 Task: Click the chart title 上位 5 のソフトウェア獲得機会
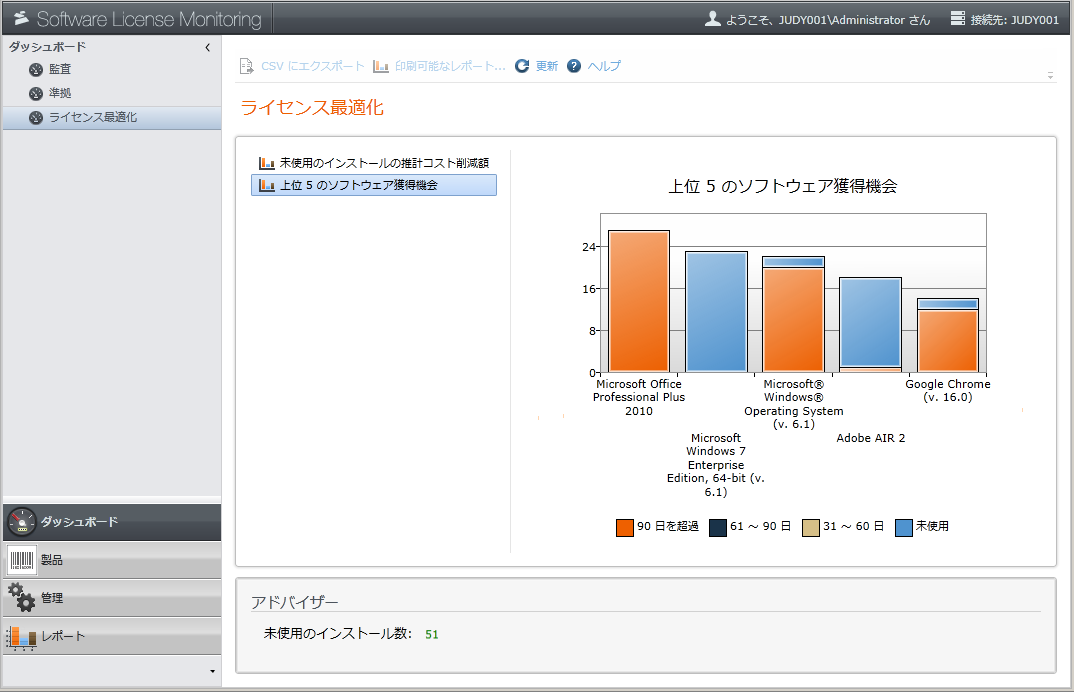[783, 186]
